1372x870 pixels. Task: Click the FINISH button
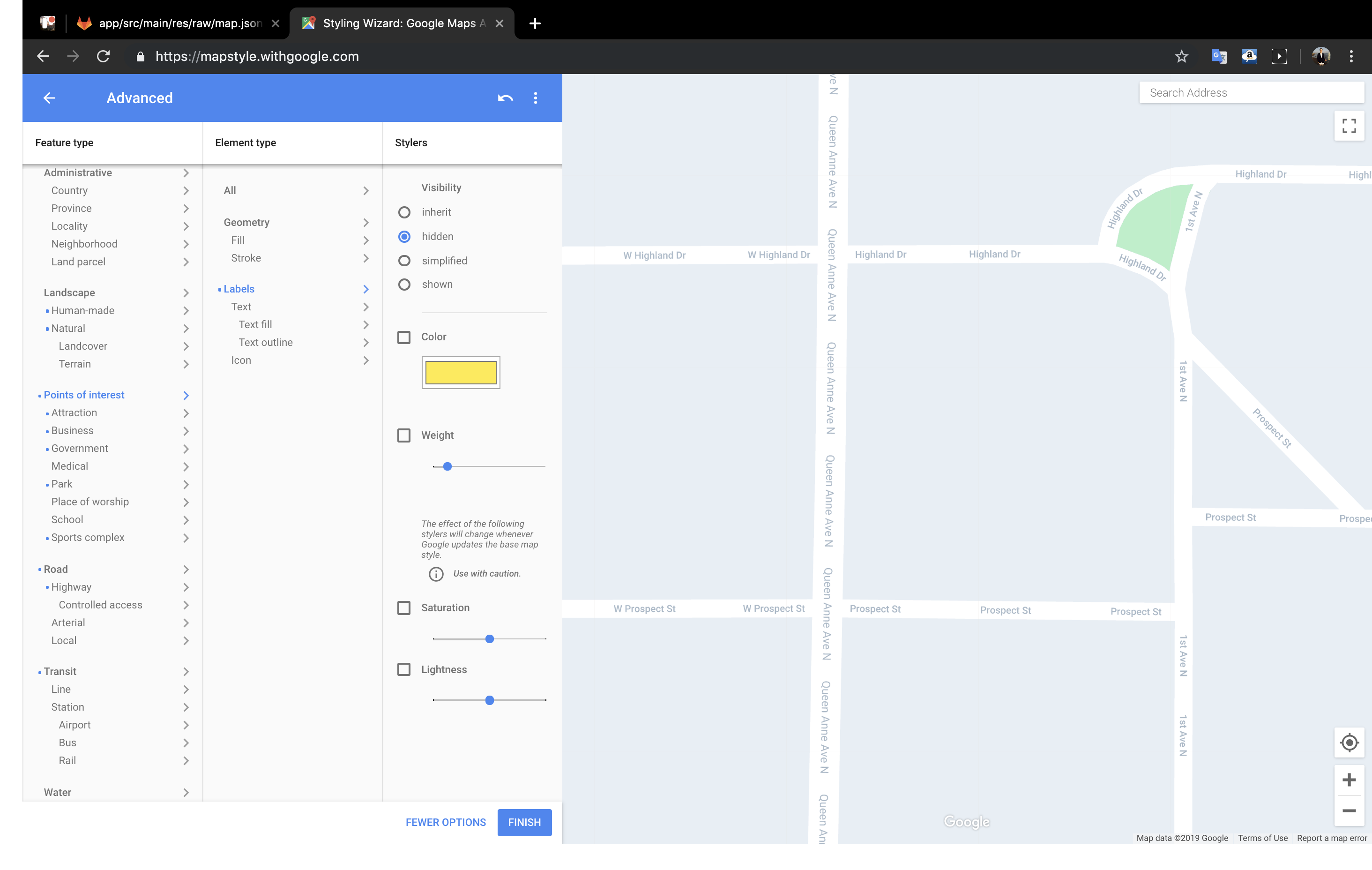pos(524,822)
